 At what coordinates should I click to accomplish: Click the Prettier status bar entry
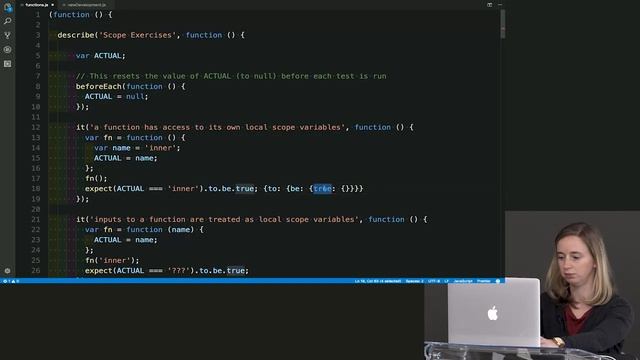pyautogui.click(x=484, y=281)
